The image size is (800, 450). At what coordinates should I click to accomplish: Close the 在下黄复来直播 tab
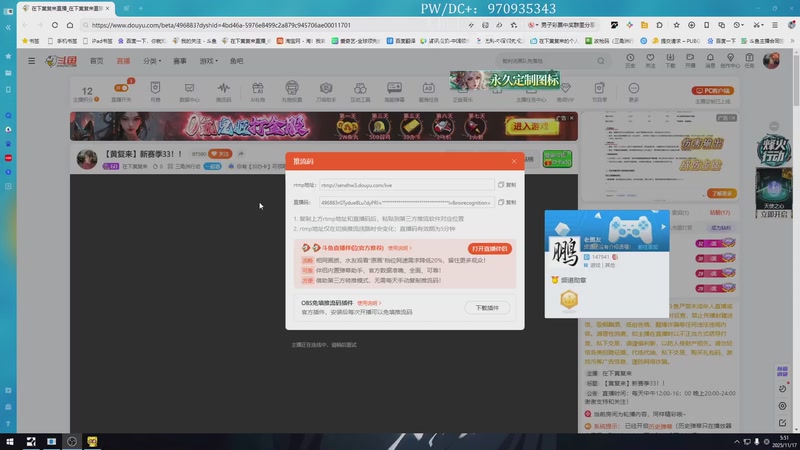coord(108,8)
